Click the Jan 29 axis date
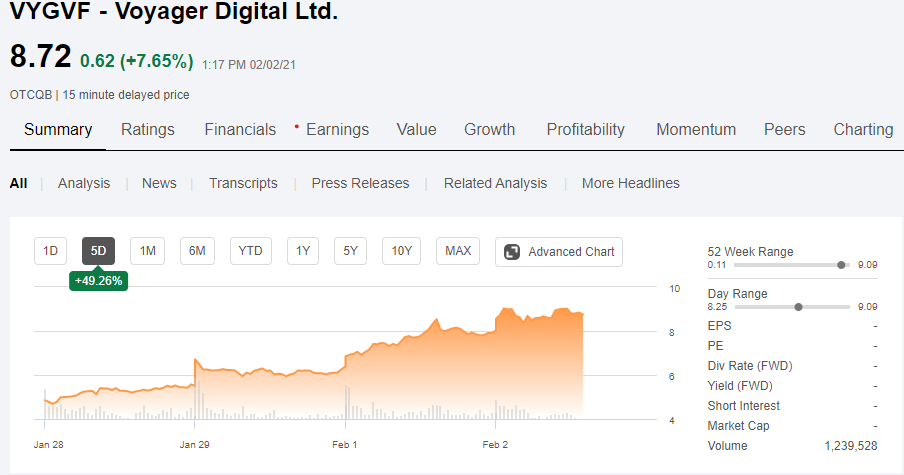Screen dimensions: 904x475 click(x=194, y=445)
